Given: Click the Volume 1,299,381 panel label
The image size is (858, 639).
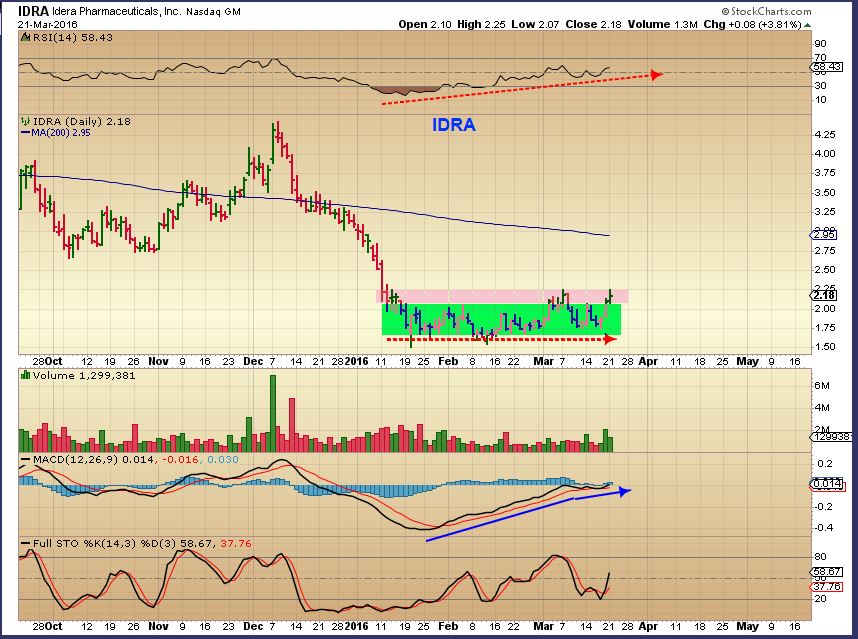Looking at the screenshot, I should [x=84, y=375].
